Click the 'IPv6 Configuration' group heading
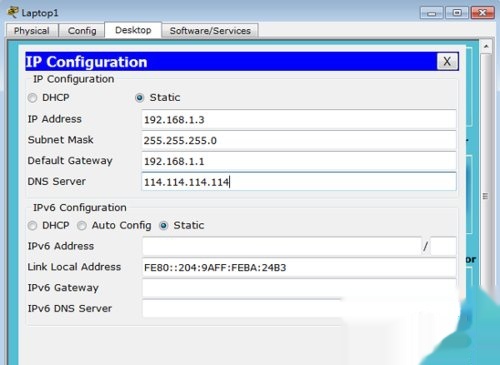The image size is (500, 365). coord(80,207)
